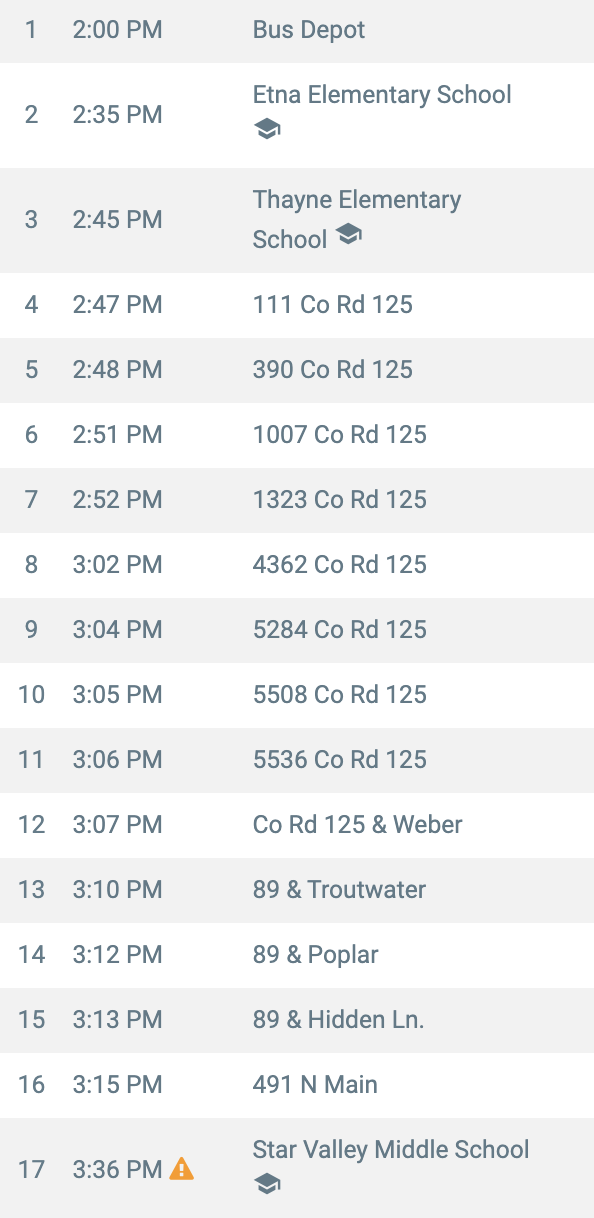The width and height of the screenshot is (594, 1218).
Task: Open the 390 Co Rd 125 stop
Action: (x=297, y=369)
